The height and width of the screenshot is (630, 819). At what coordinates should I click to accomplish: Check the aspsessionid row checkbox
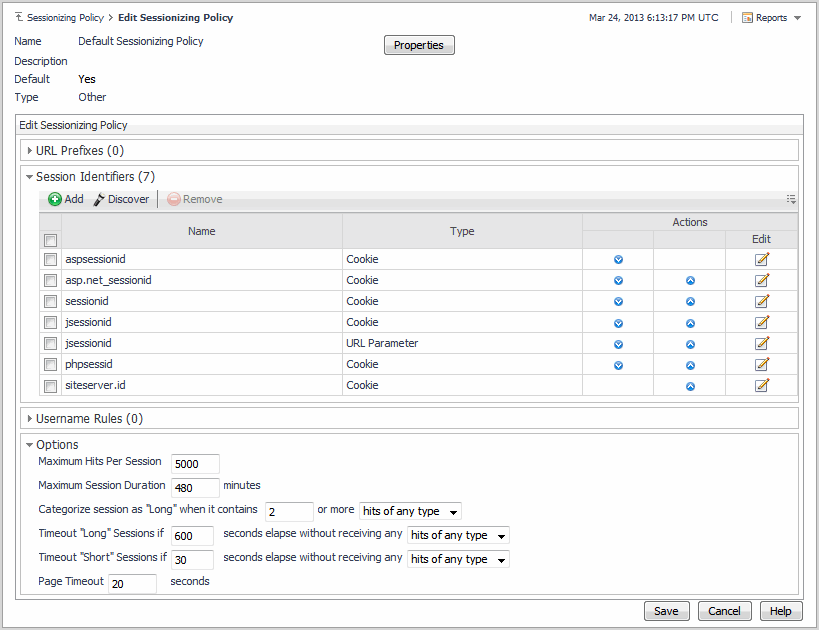point(51,259)
